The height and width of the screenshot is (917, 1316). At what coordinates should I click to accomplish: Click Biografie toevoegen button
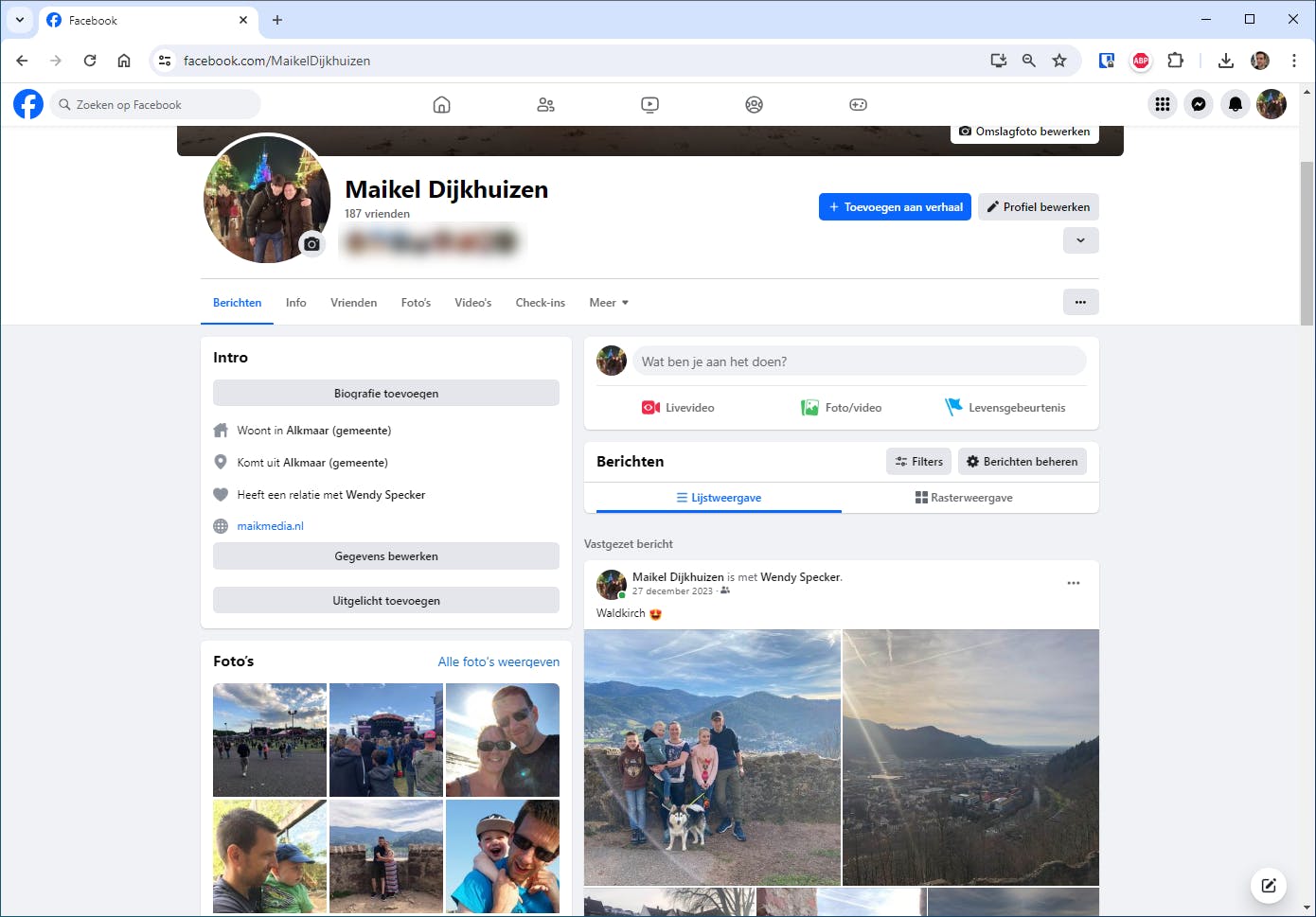click(x=386, y=394)
